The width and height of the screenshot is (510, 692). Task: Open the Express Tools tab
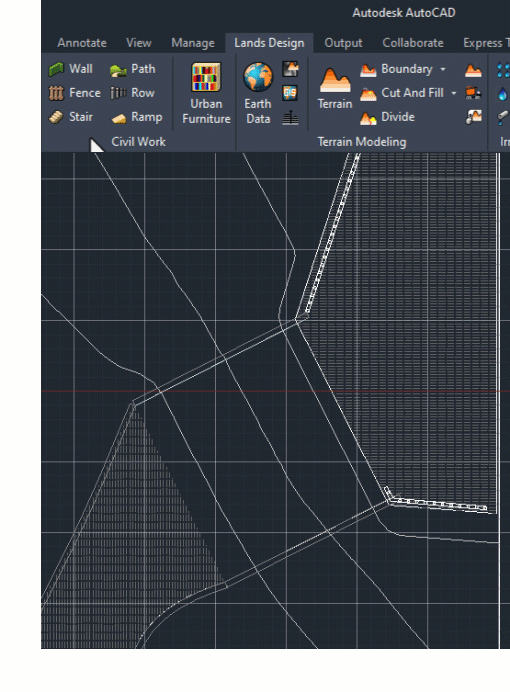pos(486,43)
